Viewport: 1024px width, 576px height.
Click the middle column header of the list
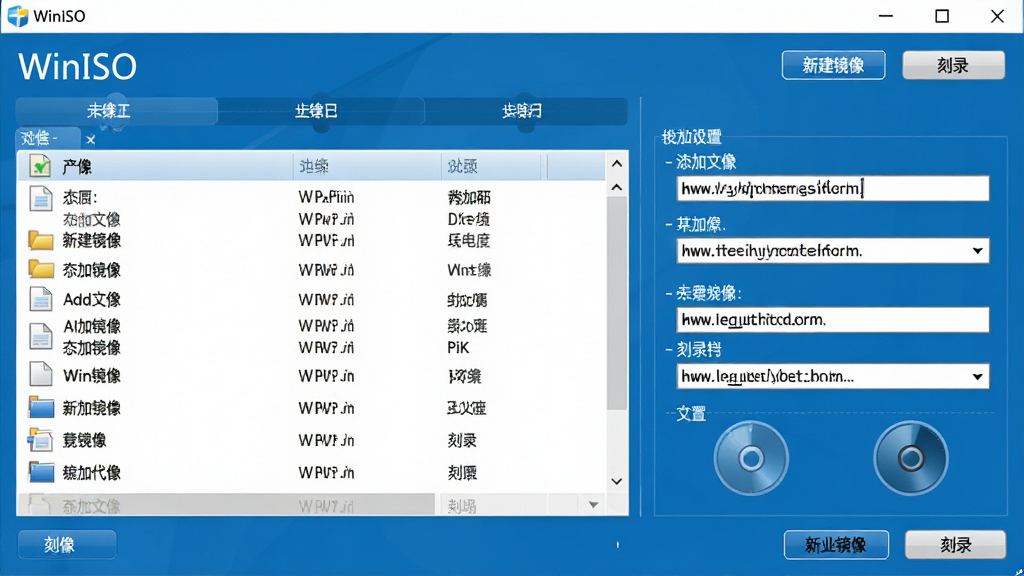pyautogui.click(x=367, y=166)
